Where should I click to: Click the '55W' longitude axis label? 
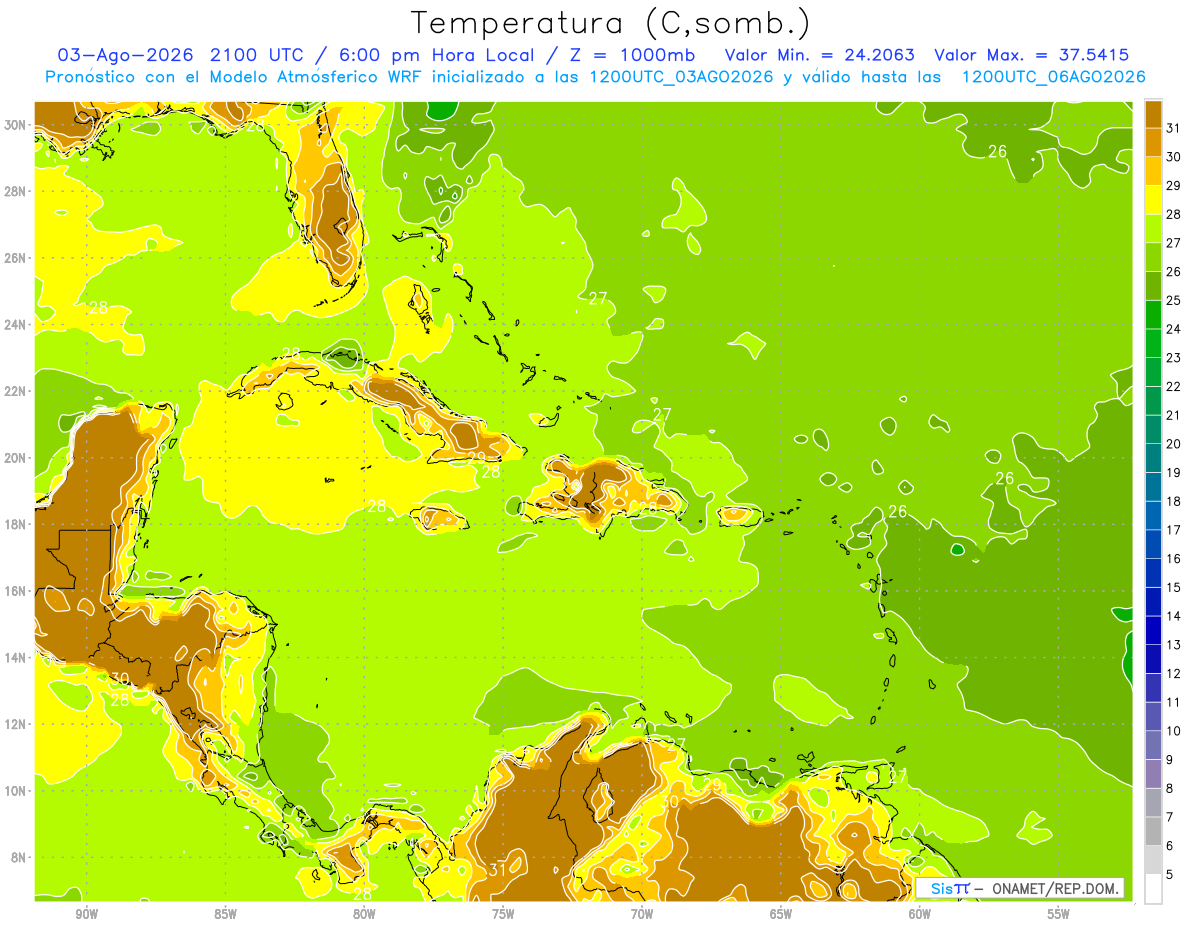point(1059,914)
